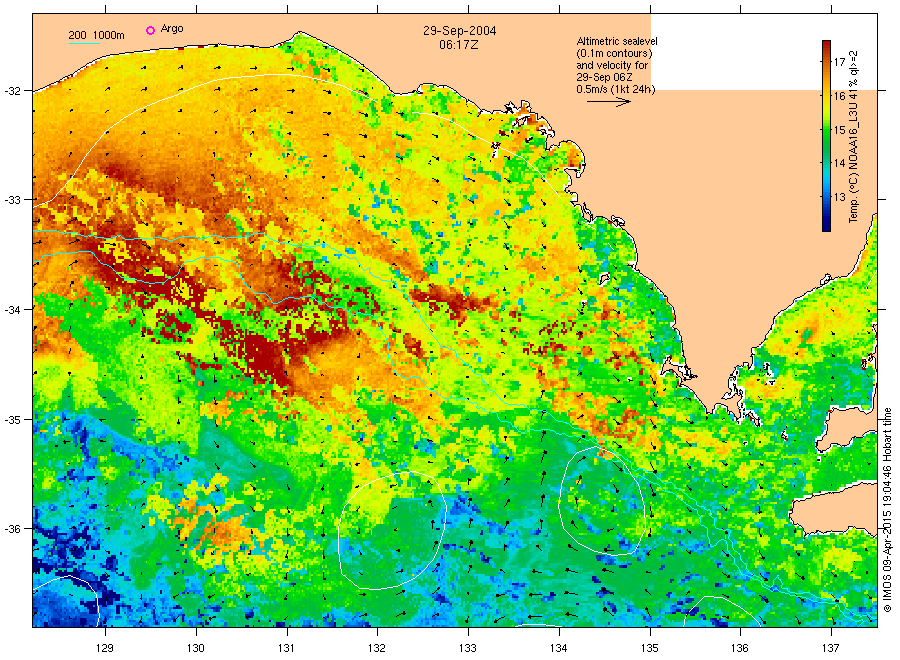Click the 17 value on color bar
This screenshot has height=660, width=900.
(839, 62)
